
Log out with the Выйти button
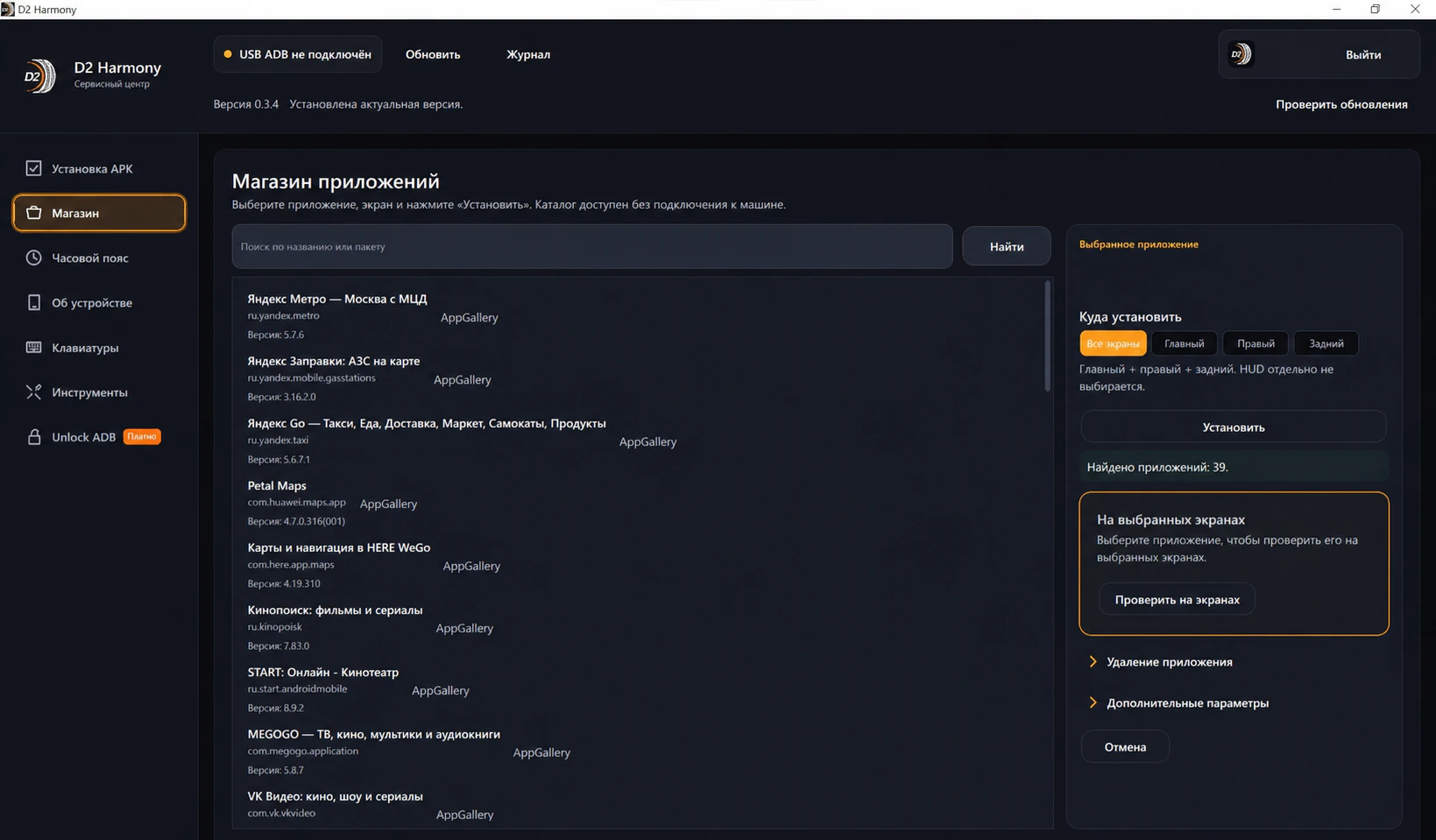click(x=1363, y=54)
